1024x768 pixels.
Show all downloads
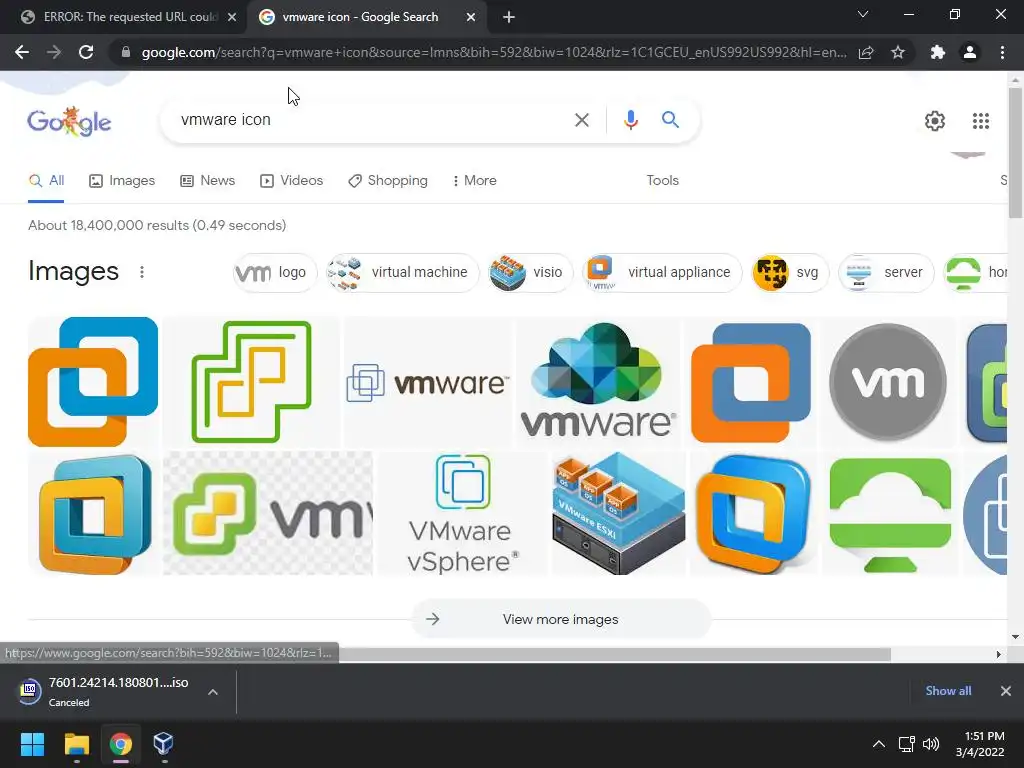pos(948,691)
